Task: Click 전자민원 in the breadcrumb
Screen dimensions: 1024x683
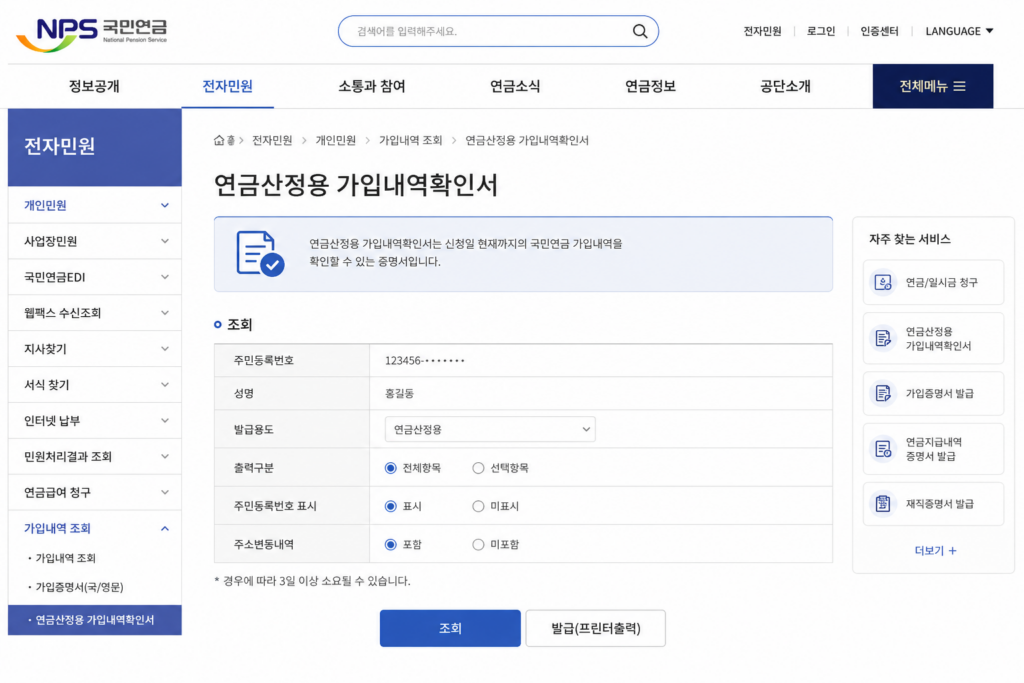Action: tap(272, 140)
